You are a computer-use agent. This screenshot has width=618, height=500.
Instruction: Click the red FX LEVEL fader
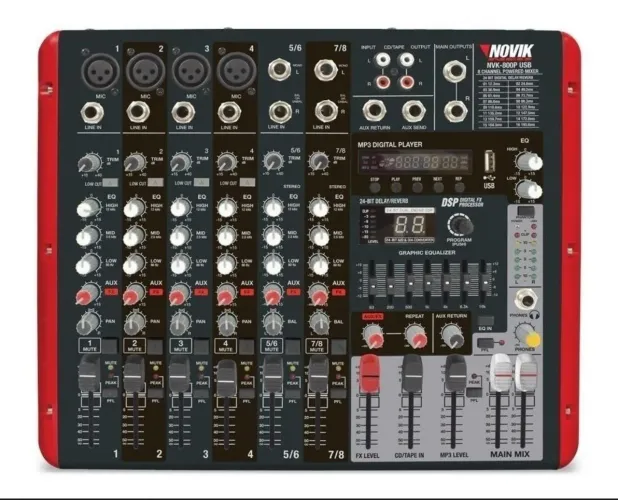click(369, 374)
